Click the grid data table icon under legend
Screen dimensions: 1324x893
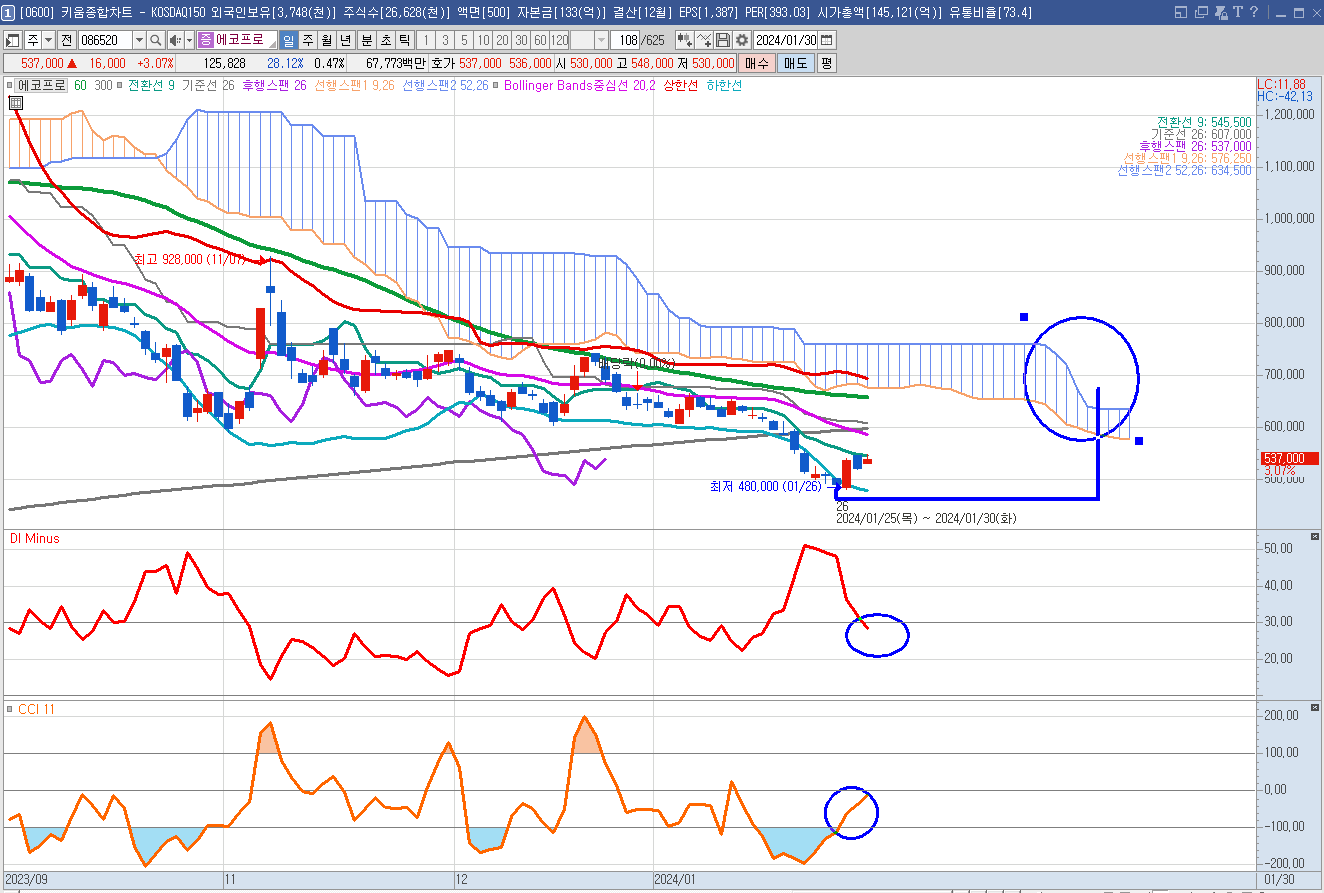coord(16,103)
